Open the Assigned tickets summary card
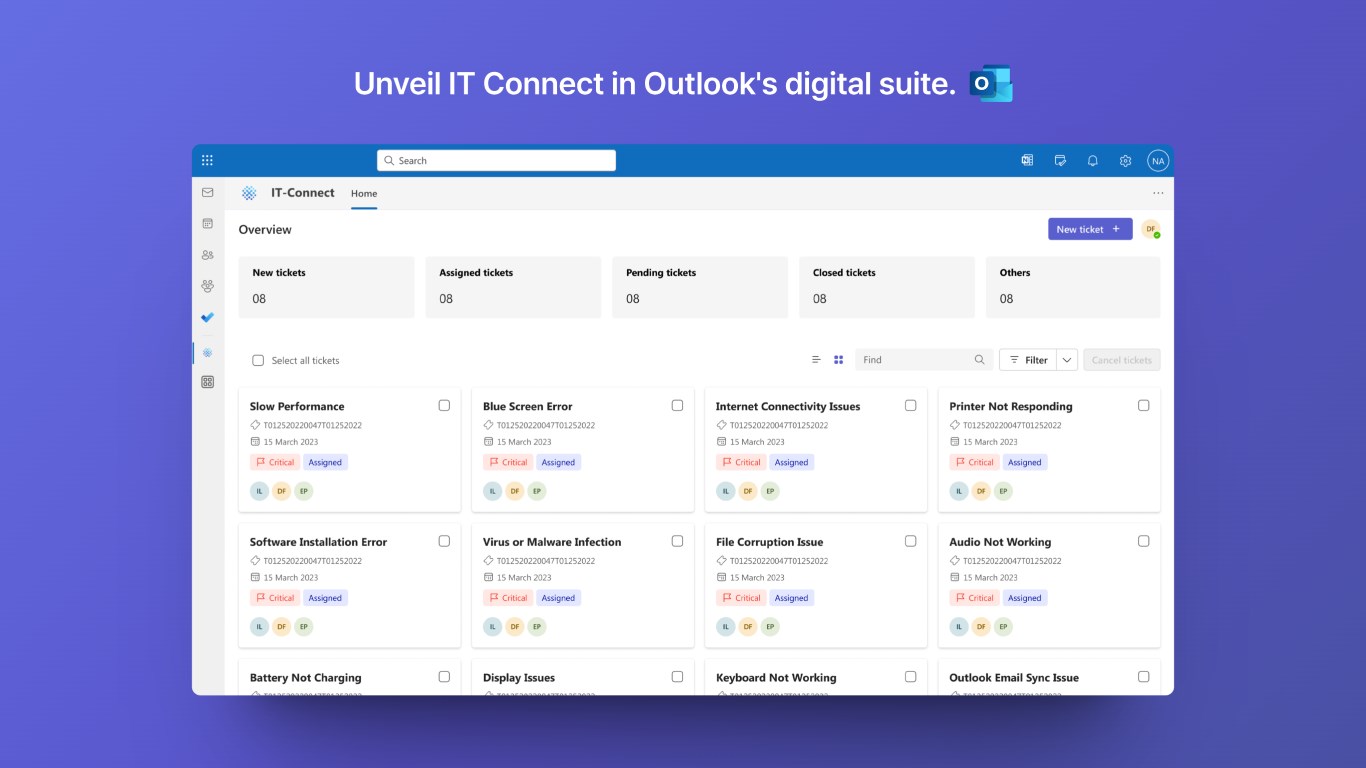The image size is (1366, 768). [x=513, y=287]
